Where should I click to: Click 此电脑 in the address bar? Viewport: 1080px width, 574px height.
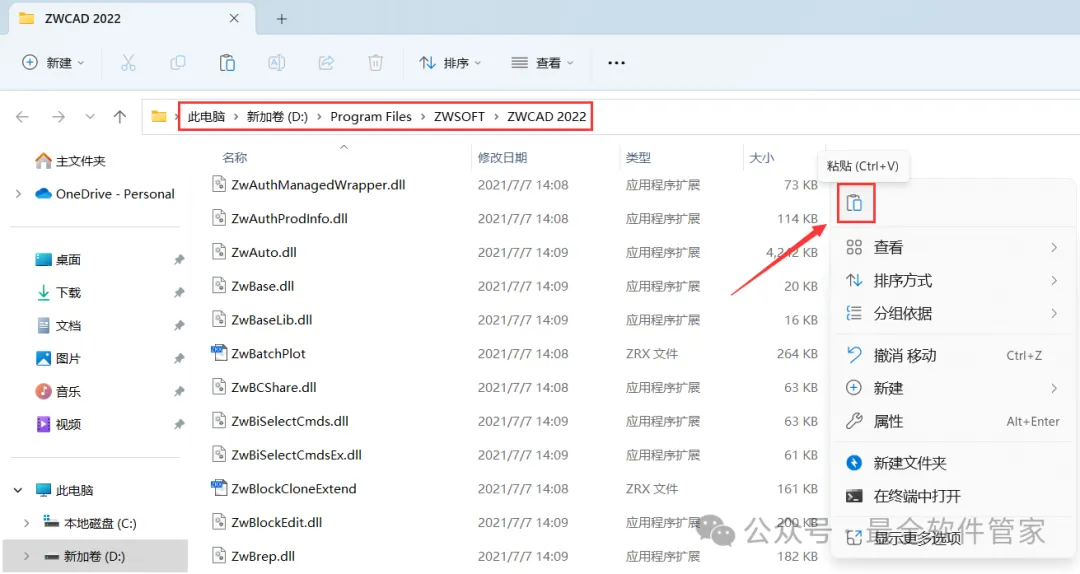coord(207,116)
